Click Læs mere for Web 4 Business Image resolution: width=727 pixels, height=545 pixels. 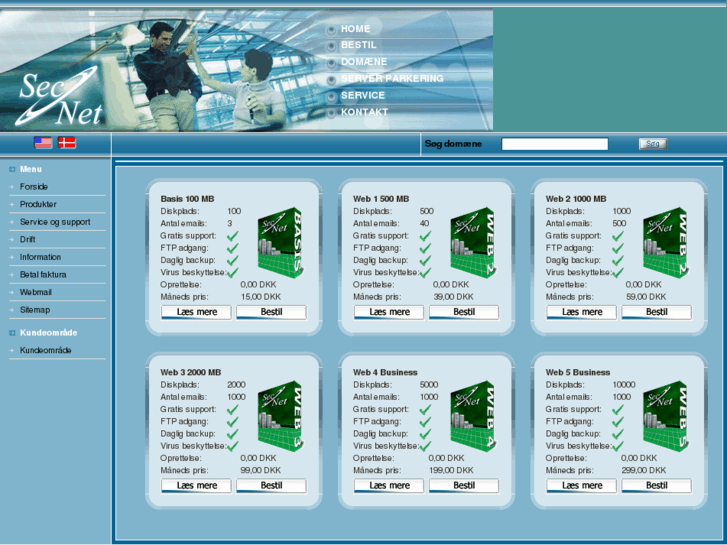point(389,486)
